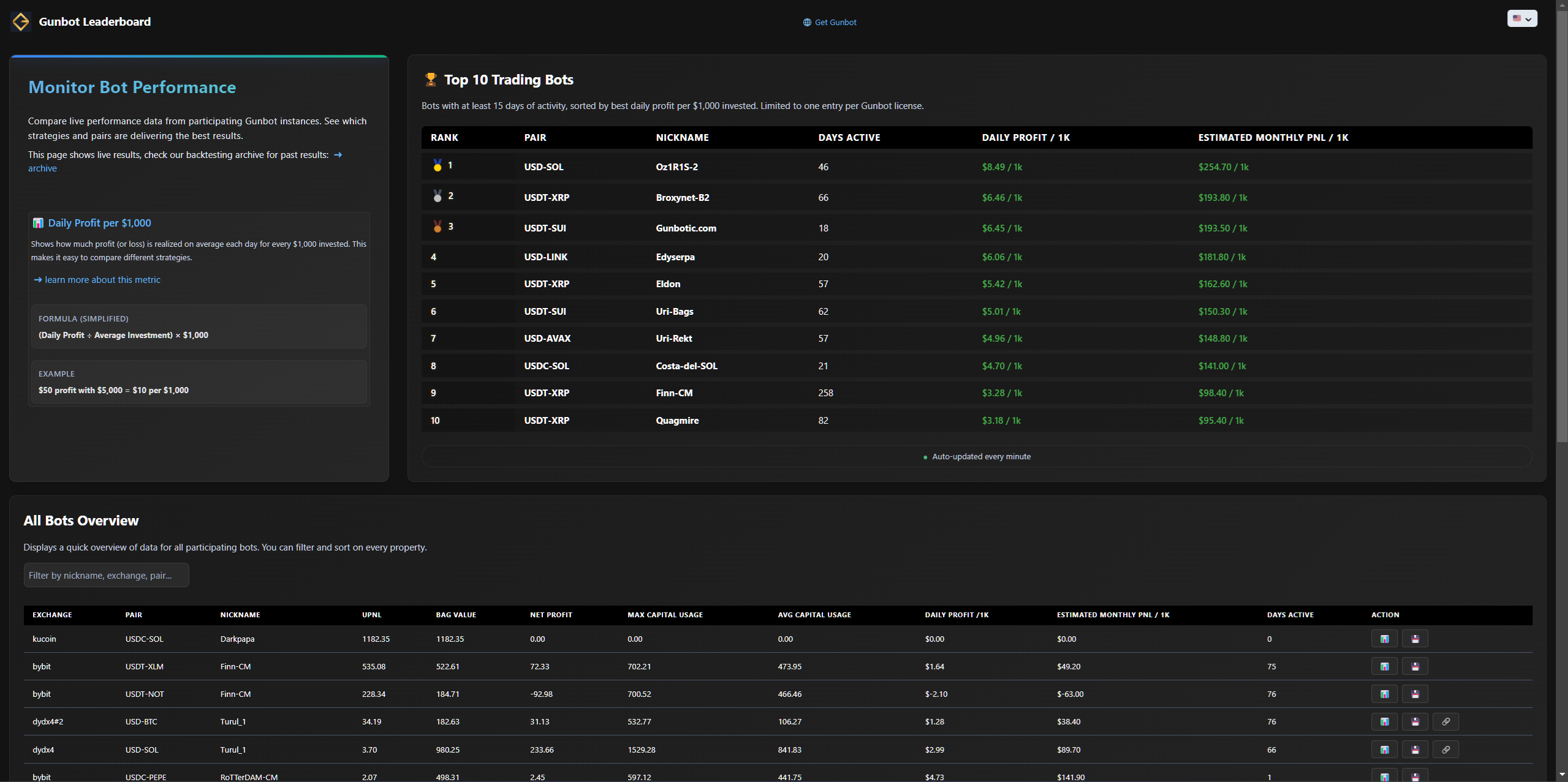Sort All Bots table by Net Profit

551,615
